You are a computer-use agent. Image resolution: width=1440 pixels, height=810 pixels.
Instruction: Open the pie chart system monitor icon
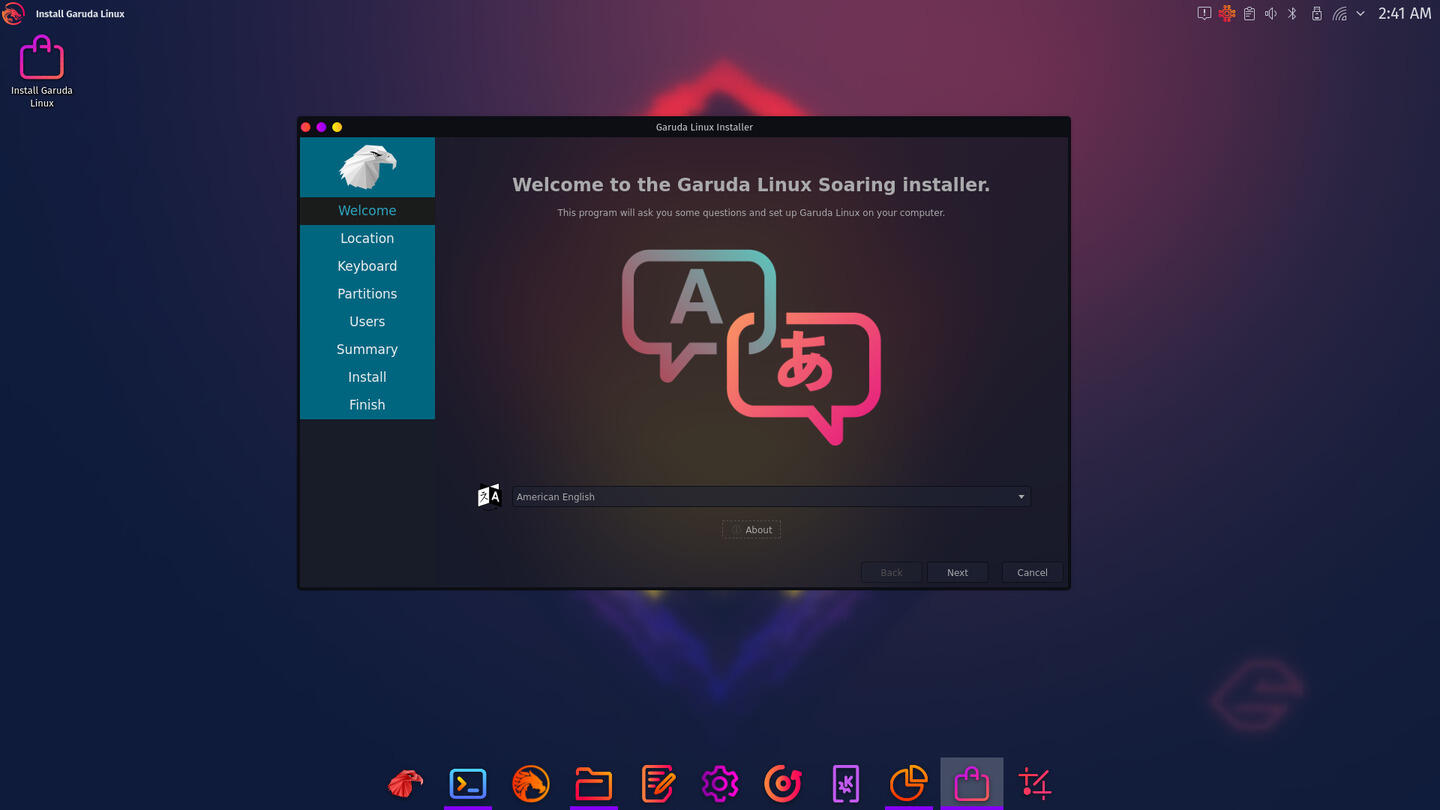908,783
